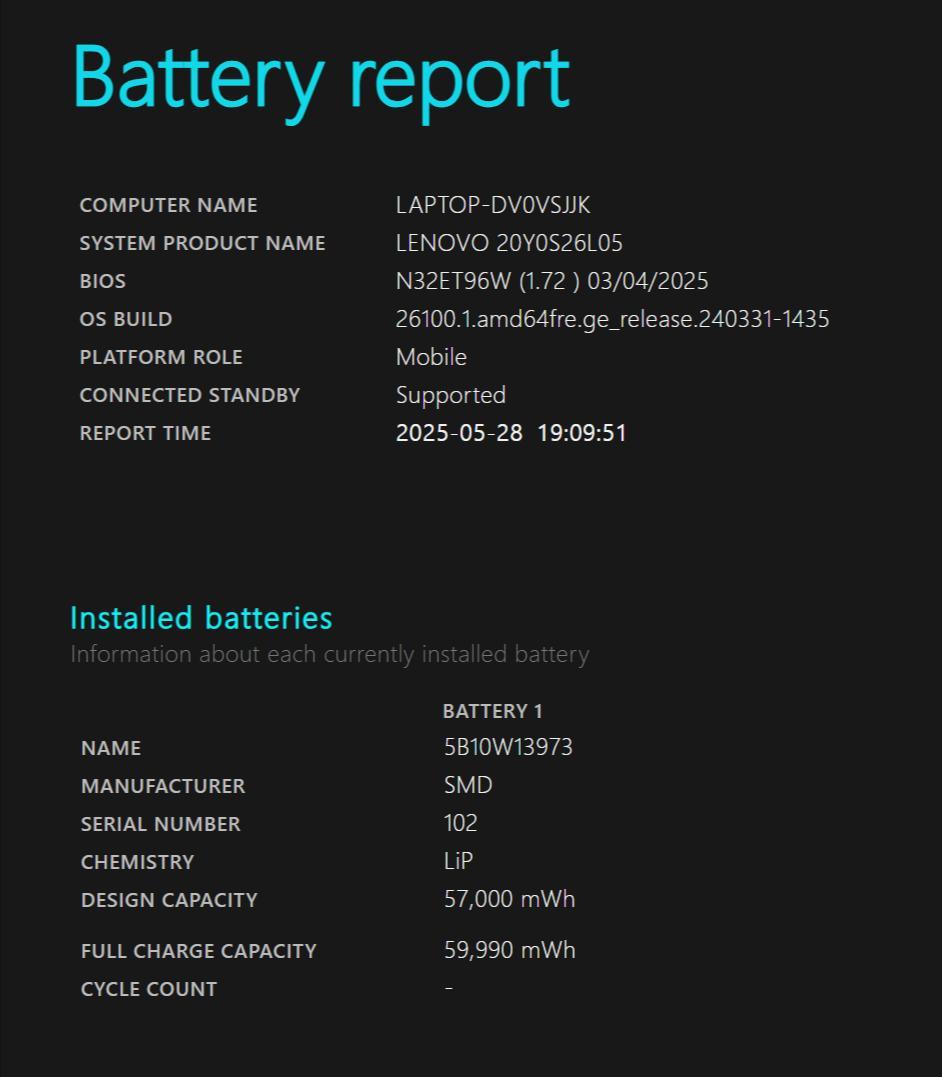Select the full charge capacity 59,990 mWh

coord(509,950)
